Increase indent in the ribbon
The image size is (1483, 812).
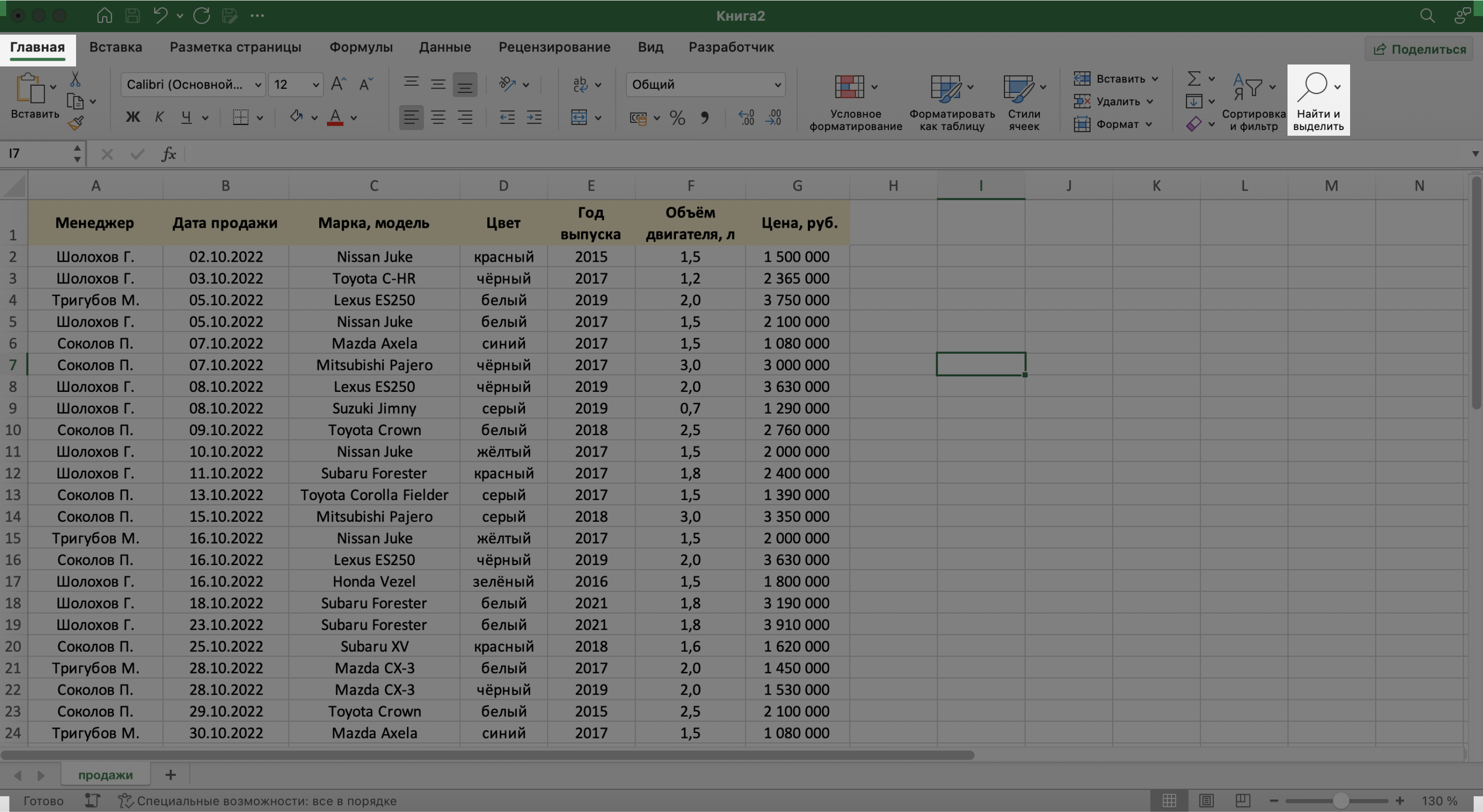click(534, 117)
